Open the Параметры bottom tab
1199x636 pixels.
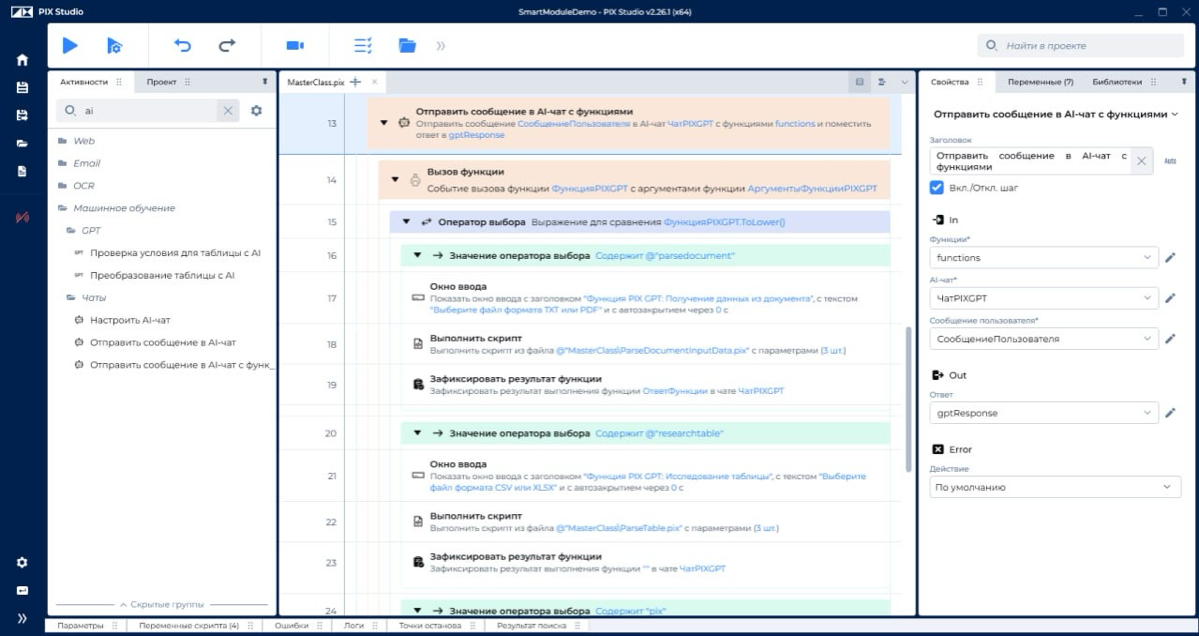(x=80, y=625)
